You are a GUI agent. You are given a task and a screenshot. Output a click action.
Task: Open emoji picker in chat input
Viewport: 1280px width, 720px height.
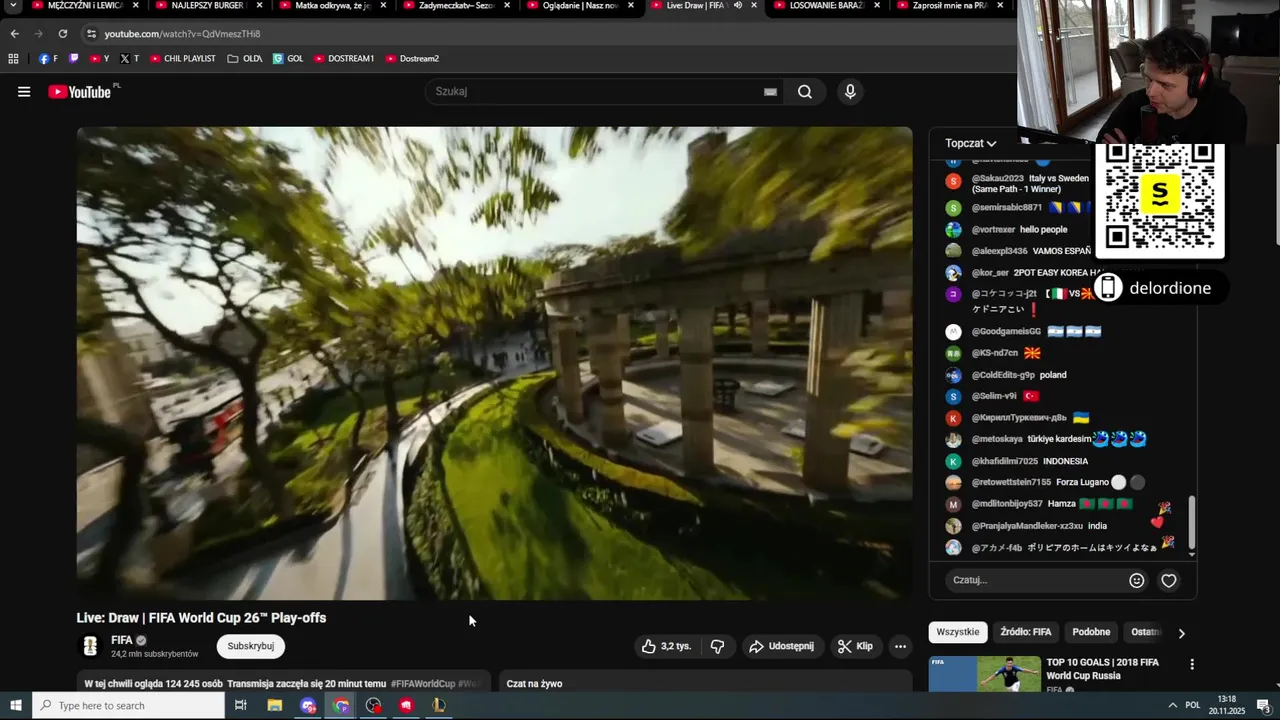(1137, 580)
